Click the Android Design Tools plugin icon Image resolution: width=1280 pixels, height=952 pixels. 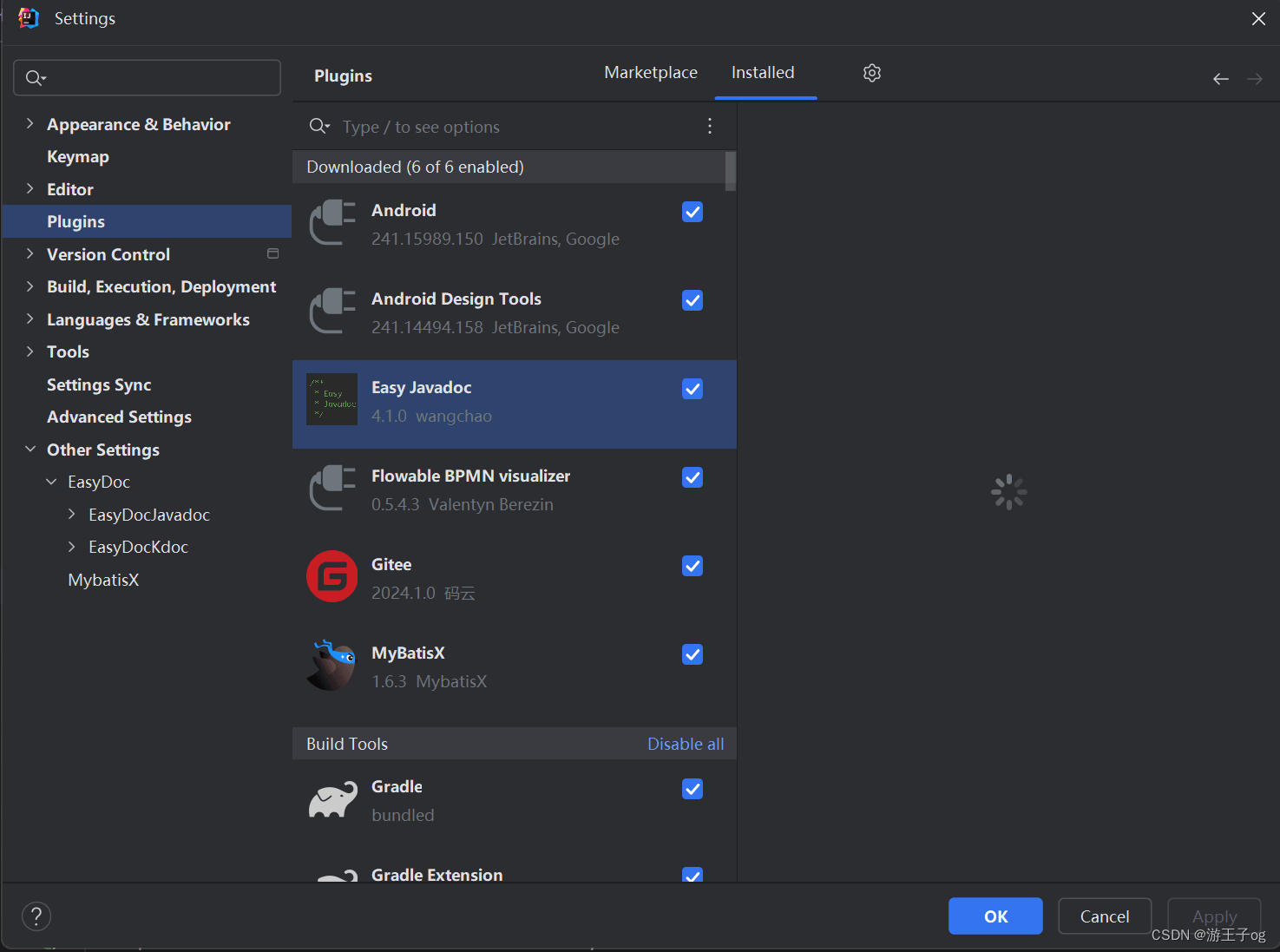pos(332,311)
